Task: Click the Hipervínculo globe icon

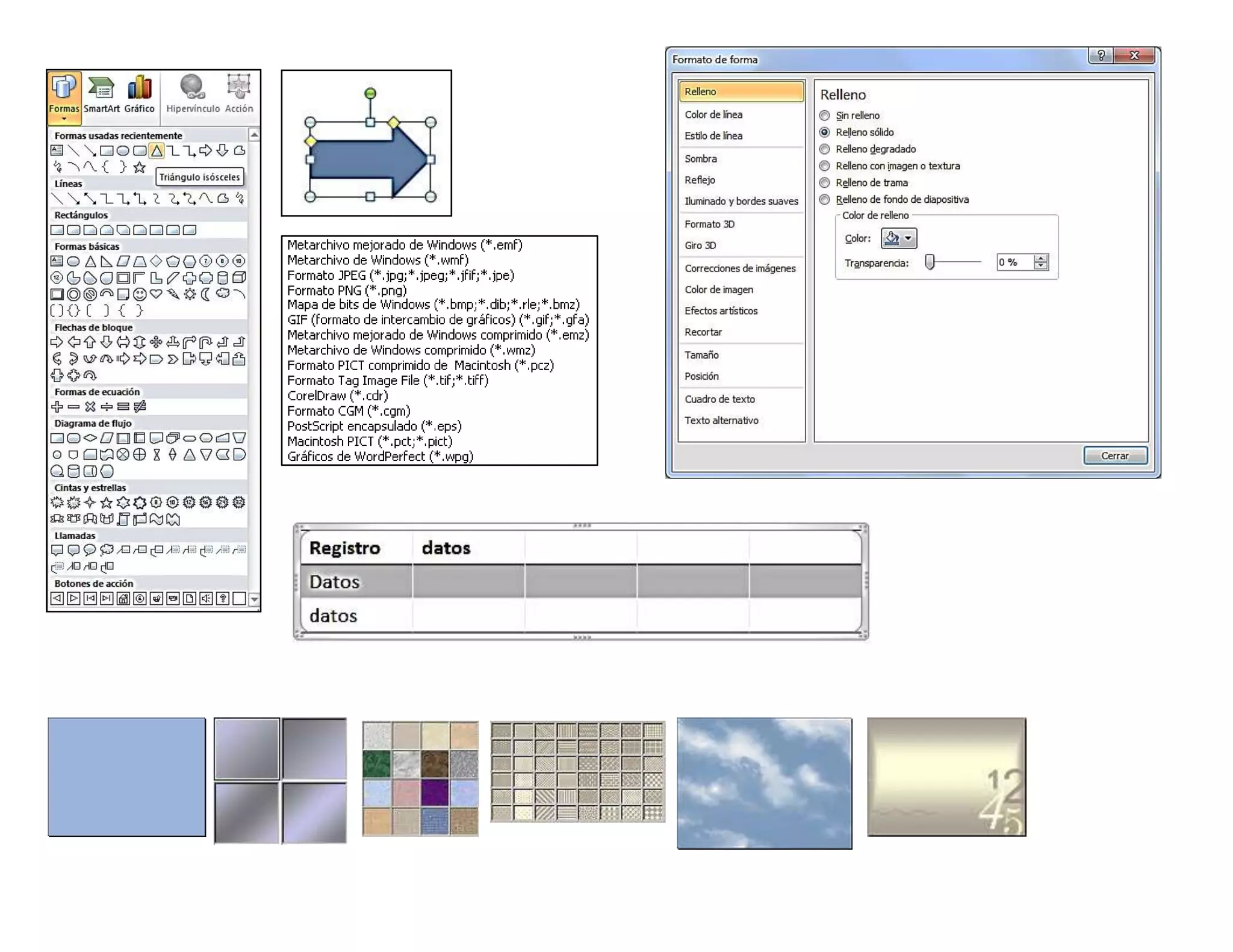Action: pos(193,88)
